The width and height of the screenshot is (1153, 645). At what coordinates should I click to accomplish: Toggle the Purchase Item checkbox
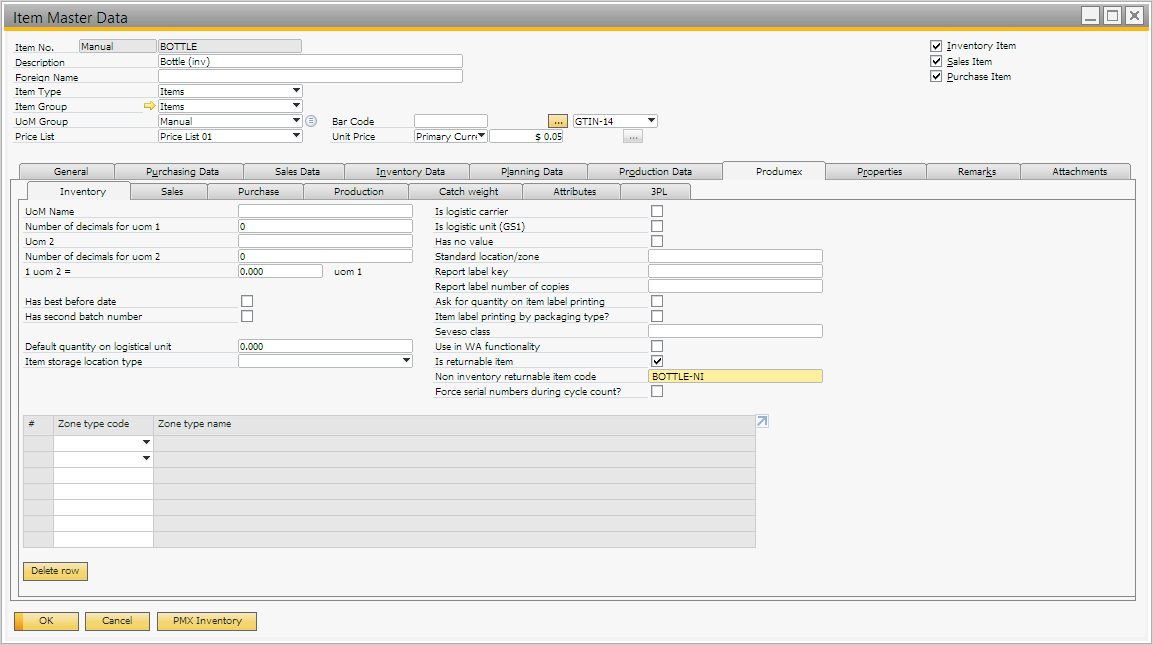click(936, 76)
